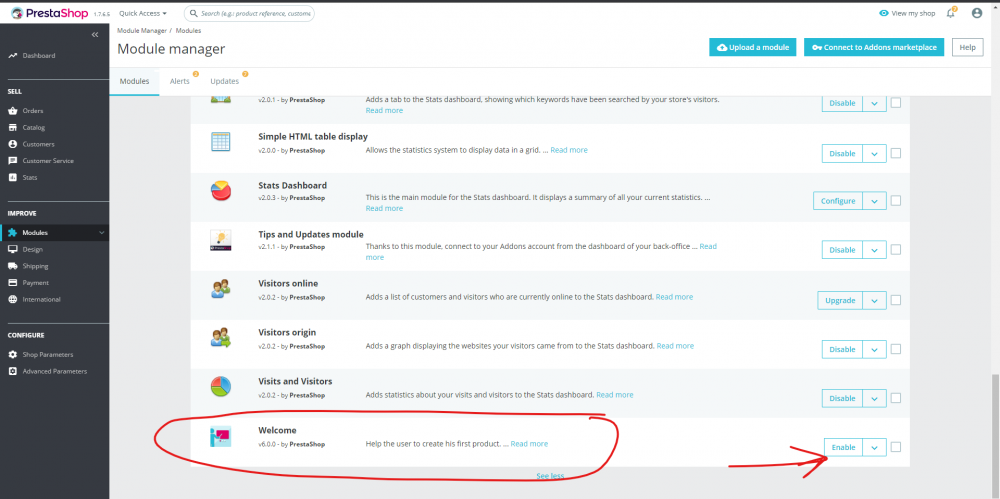This screenshot has height=499, width=1000.
Task: Click the page vertical scrollbar thumb
Action: coord(996,434)
